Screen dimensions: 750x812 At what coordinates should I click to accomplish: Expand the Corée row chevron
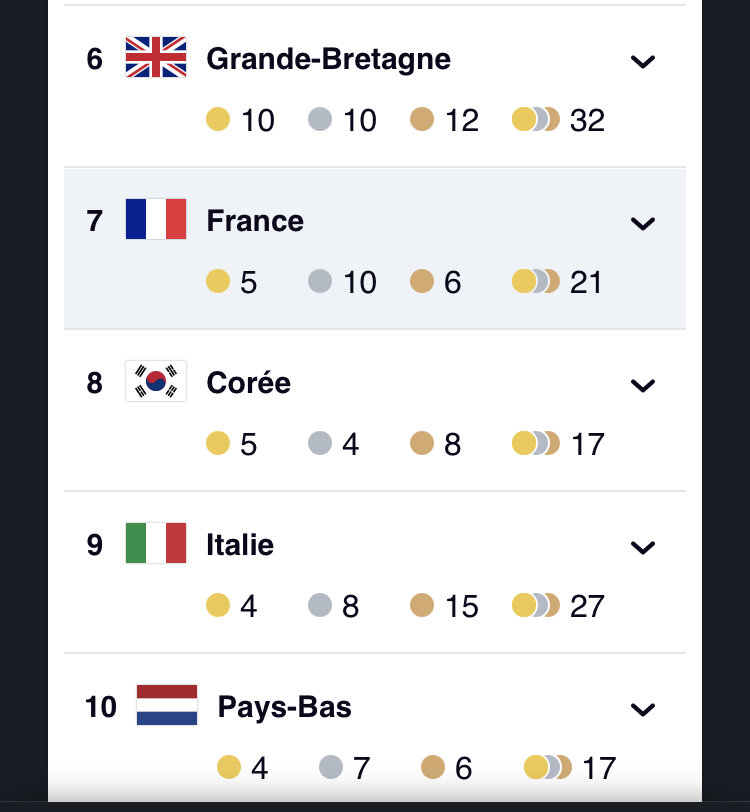click(643, 385)
